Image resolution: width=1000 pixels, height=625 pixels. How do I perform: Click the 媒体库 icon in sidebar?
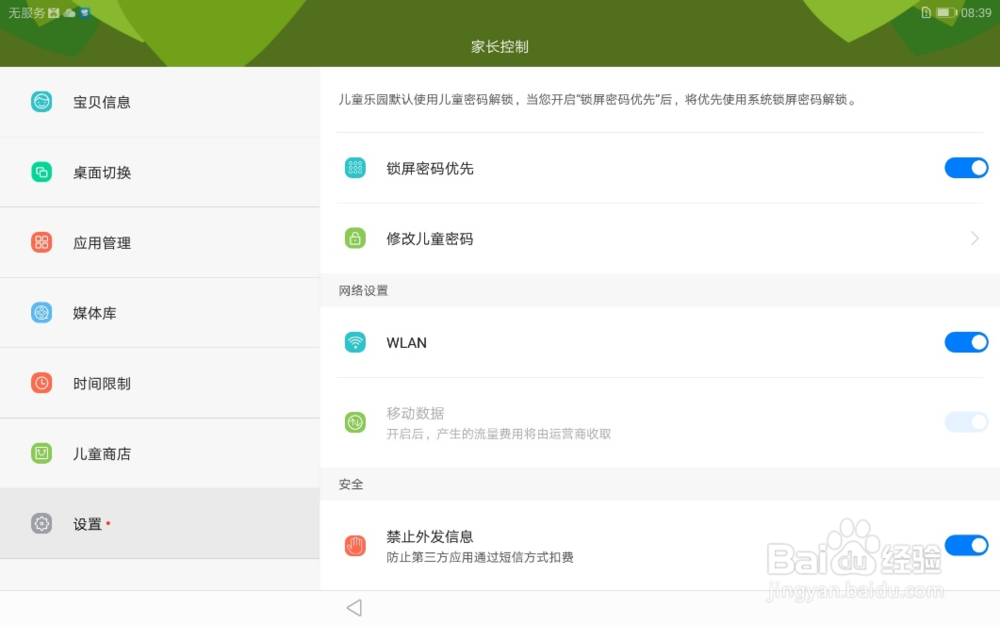(x=41, y=313)
